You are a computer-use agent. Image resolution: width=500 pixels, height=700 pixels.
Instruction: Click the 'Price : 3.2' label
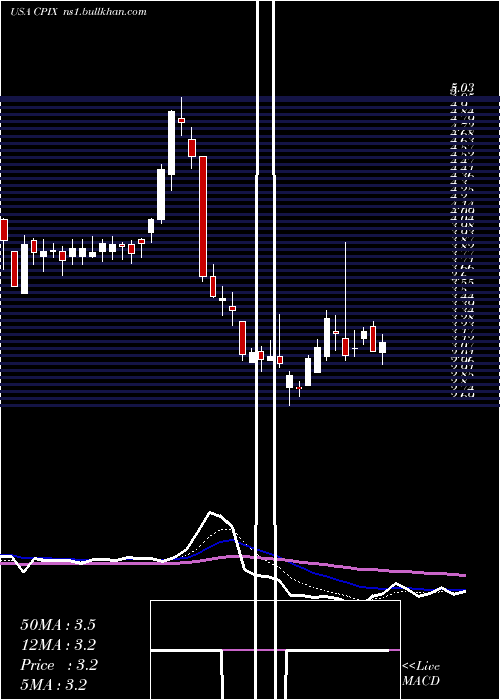(59, 665)
